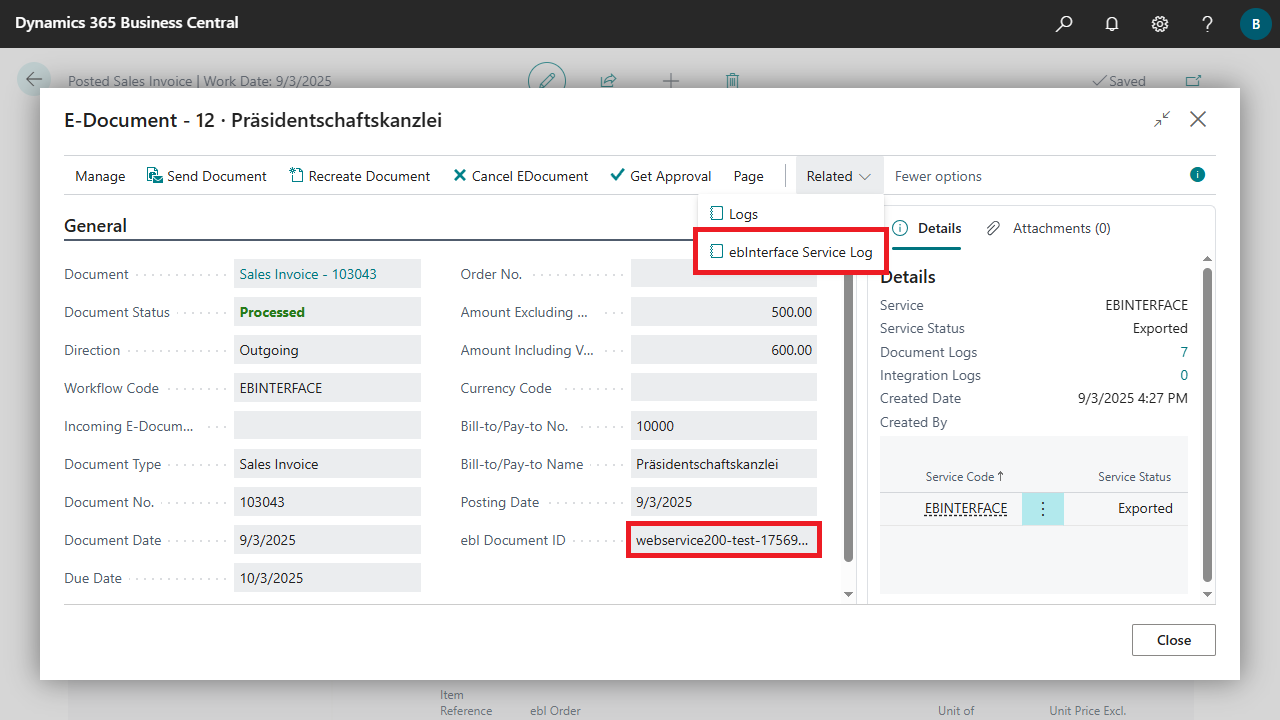Click the open in new window icon
Screen dimensions: 1280x720
tap(1193, 80)
